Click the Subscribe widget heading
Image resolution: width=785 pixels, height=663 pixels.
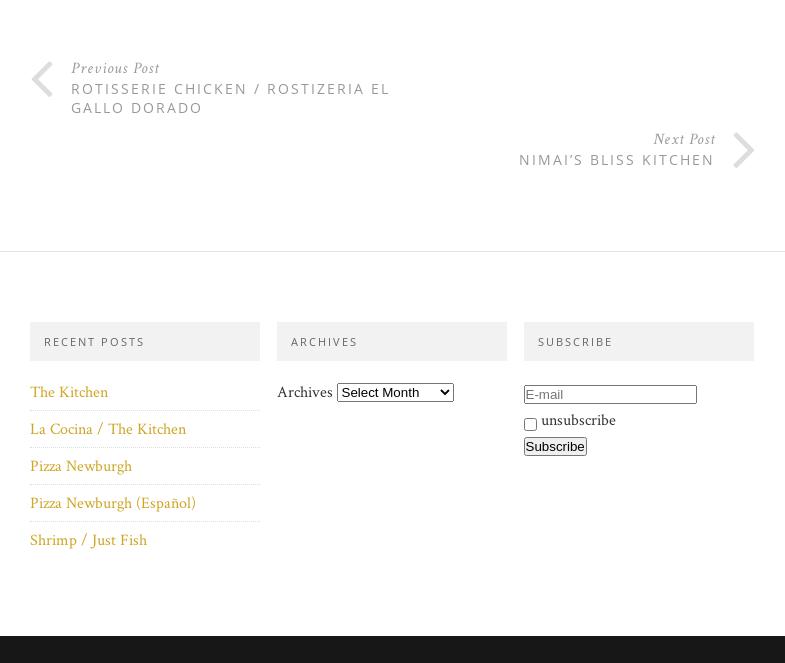pos(575,342)
